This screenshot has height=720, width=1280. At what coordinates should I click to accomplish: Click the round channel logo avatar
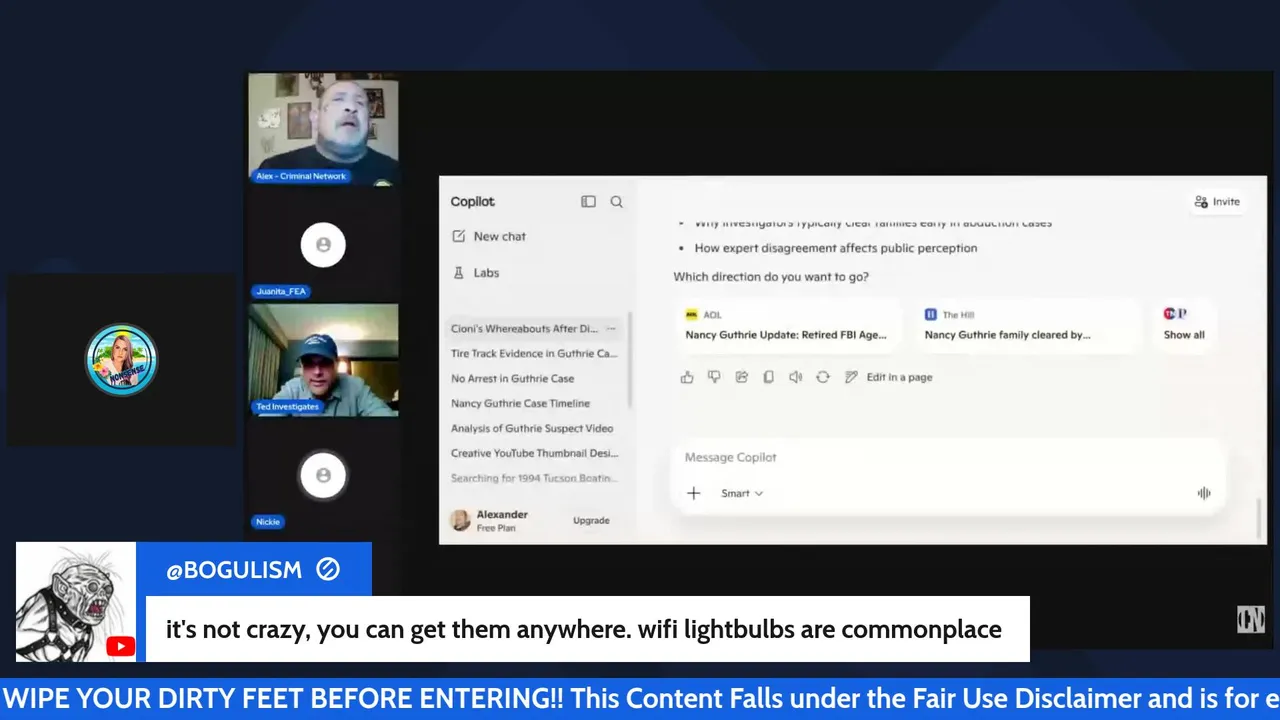click(122, 360)
